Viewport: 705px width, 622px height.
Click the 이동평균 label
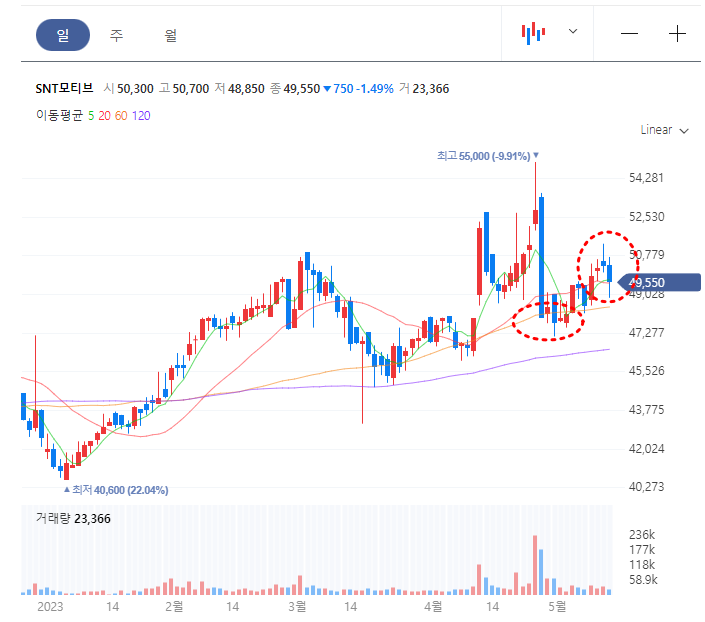coord(60,116)
